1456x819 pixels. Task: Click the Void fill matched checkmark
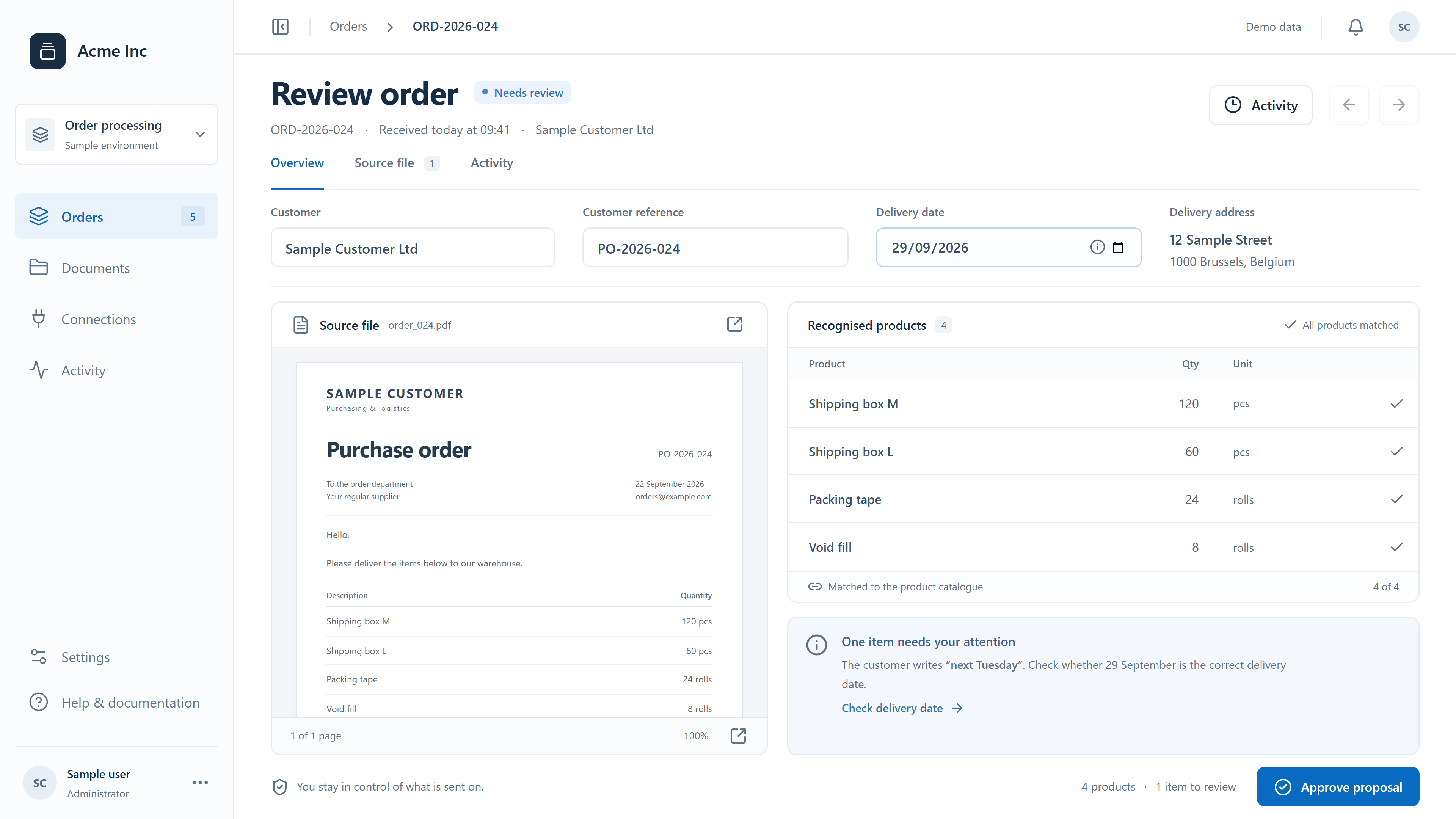[1396, 546]
